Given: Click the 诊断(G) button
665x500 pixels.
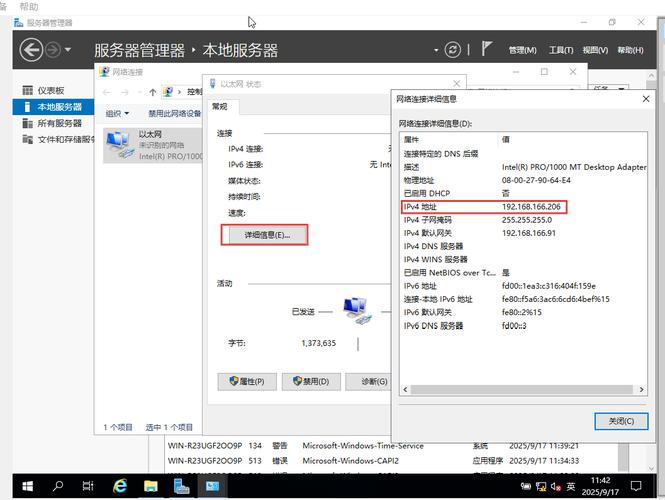Looking at the screenshot, I should (x=368, y=381).
